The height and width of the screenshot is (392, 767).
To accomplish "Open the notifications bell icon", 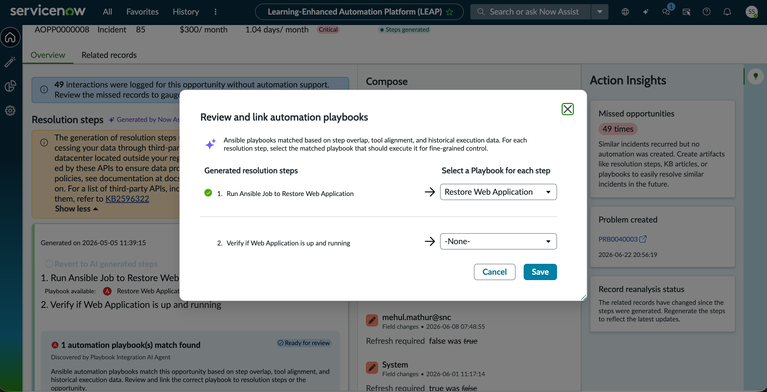I will click(x=727, y=12).
